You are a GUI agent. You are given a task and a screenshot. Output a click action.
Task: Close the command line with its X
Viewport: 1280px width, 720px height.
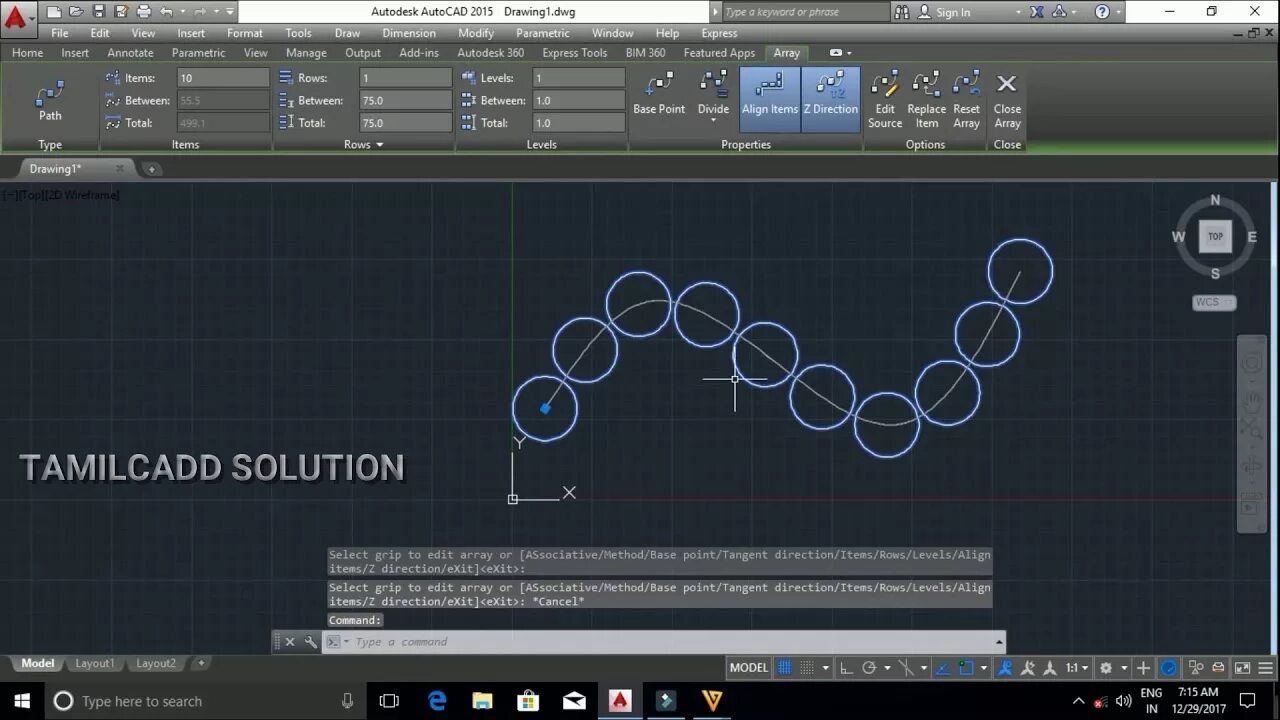coord(290,642)
